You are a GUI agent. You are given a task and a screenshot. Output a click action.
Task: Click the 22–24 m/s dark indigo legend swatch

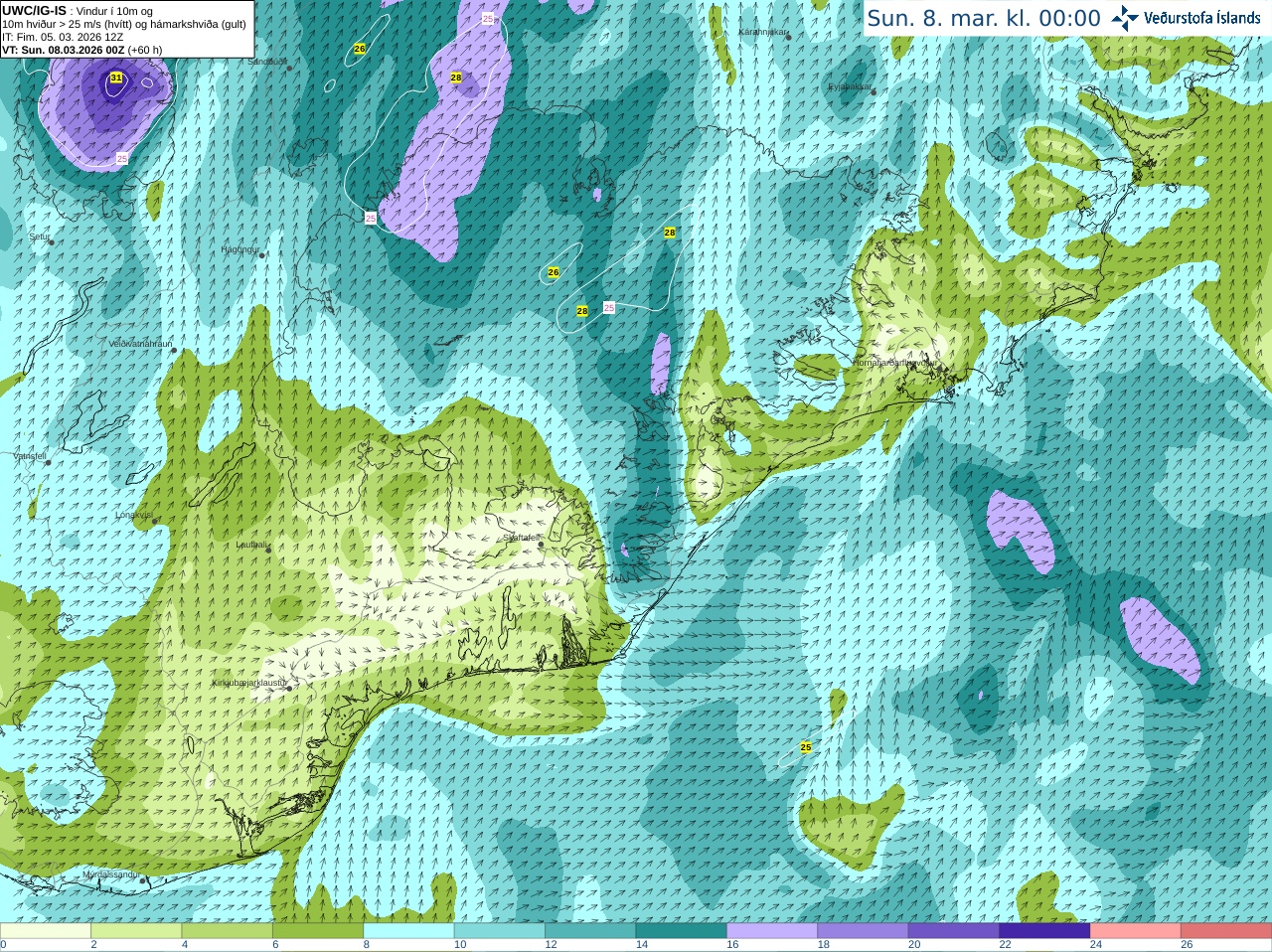coord(1044,931)
